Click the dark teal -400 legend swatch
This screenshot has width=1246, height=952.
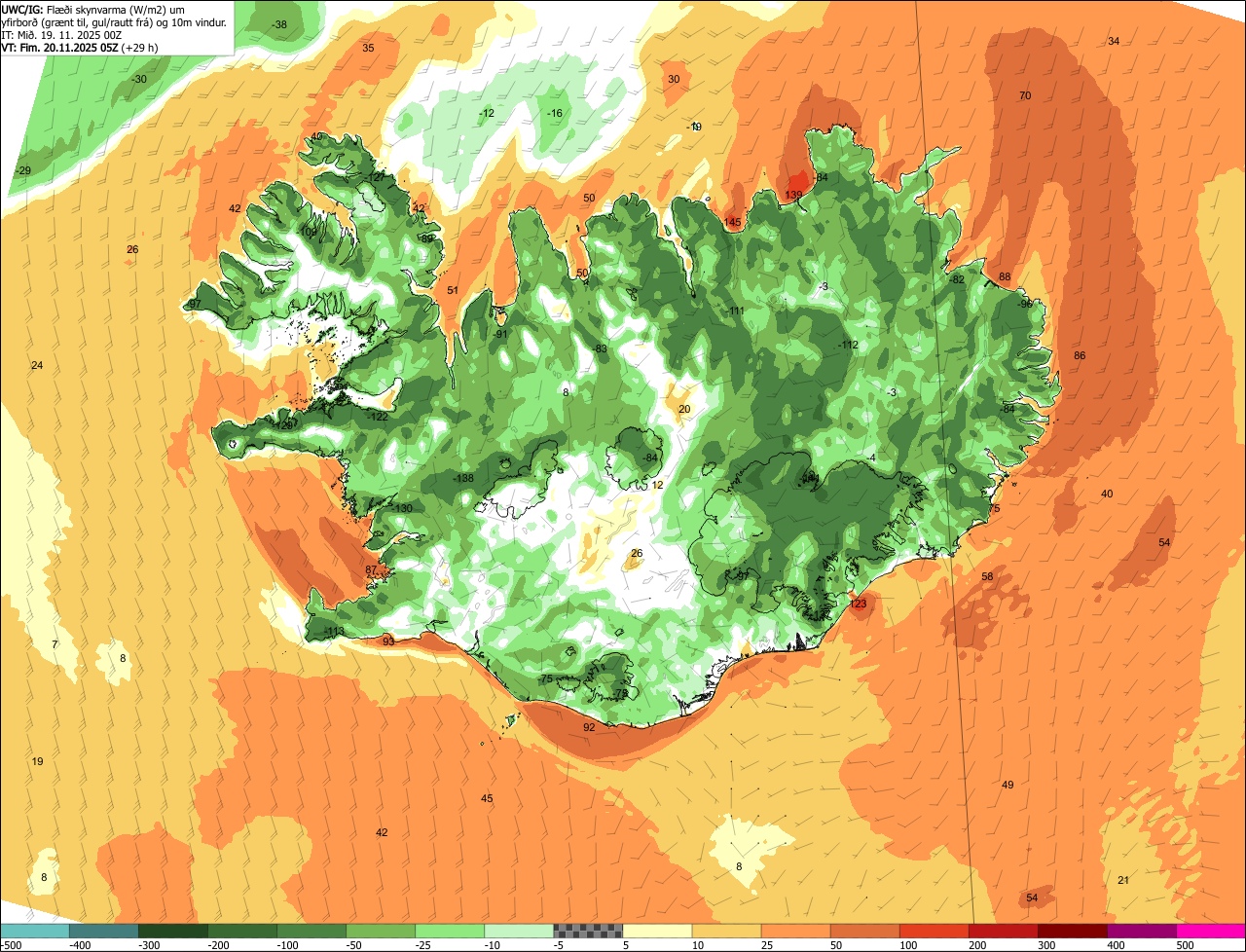click(103, 931)
